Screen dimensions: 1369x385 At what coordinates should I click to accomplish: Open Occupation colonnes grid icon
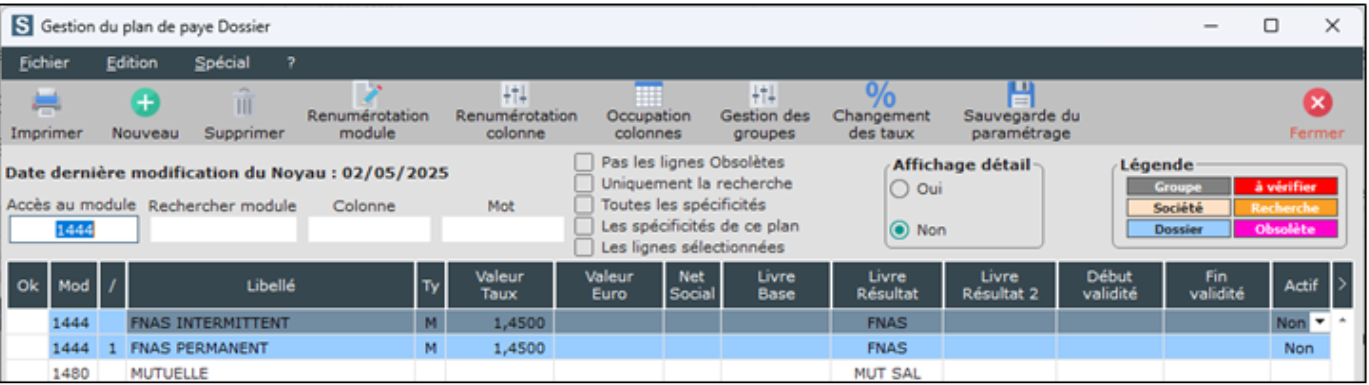coord(648,94)
